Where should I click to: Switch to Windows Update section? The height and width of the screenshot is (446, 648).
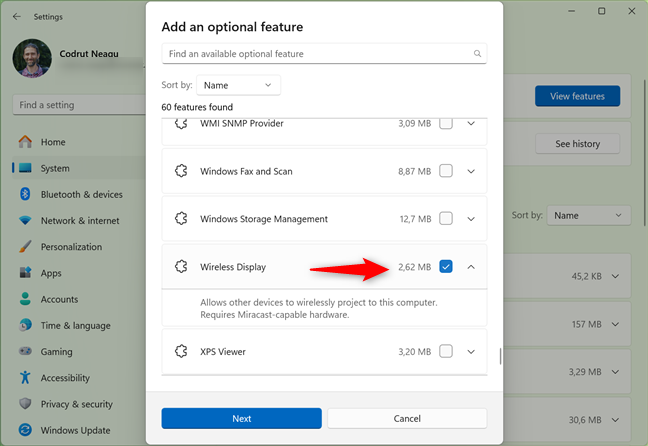(78, 430)
